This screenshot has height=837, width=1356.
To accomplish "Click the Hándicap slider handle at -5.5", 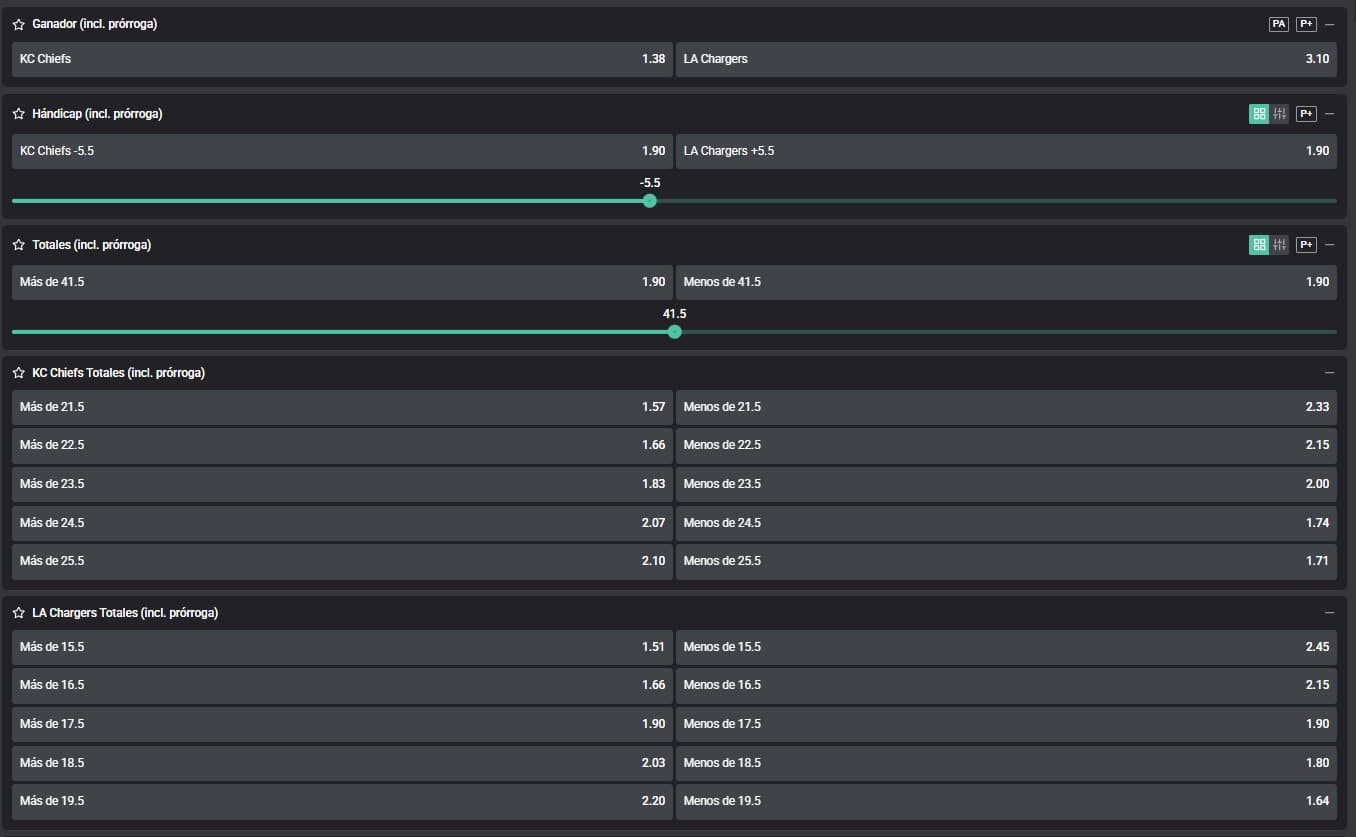I will click(650, 201).
